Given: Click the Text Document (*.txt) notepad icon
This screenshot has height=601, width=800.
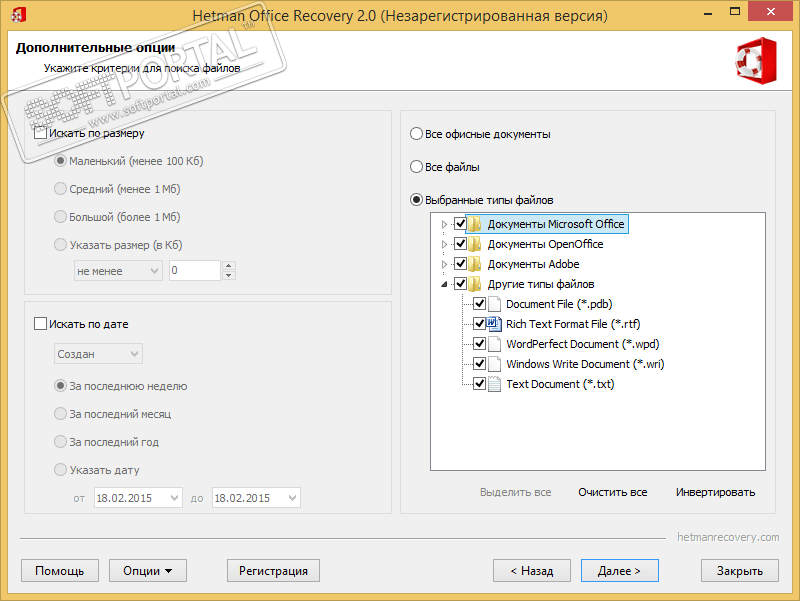Looking at the screenshot, I should tap(494, 384).
